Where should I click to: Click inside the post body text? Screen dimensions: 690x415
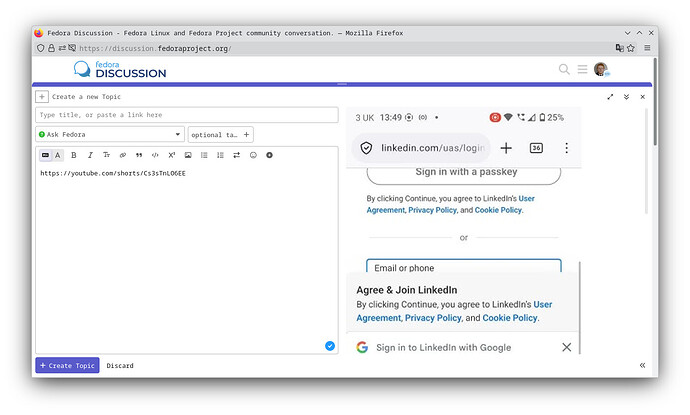pyautogui.click(x=187, y=260)
